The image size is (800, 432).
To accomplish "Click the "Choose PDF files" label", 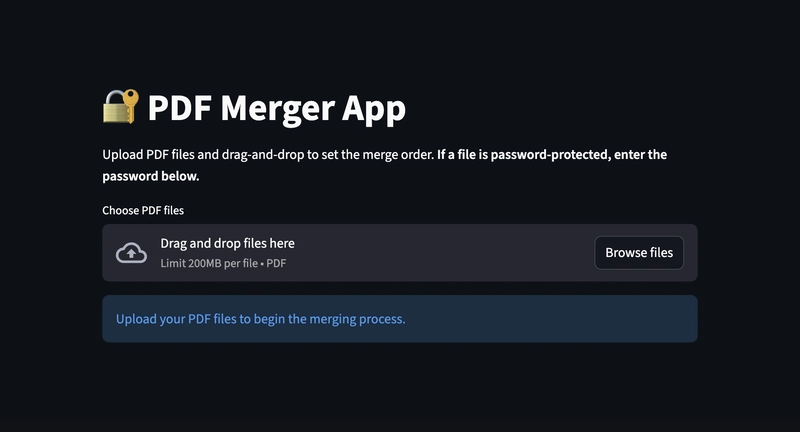I will (143, 211).
